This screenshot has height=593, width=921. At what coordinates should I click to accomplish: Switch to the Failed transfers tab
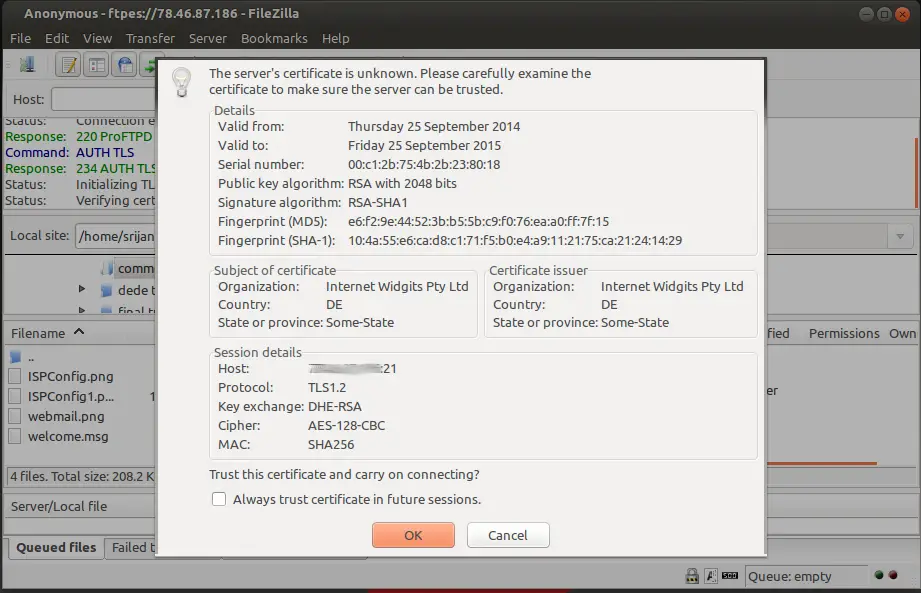pos(132,548)
